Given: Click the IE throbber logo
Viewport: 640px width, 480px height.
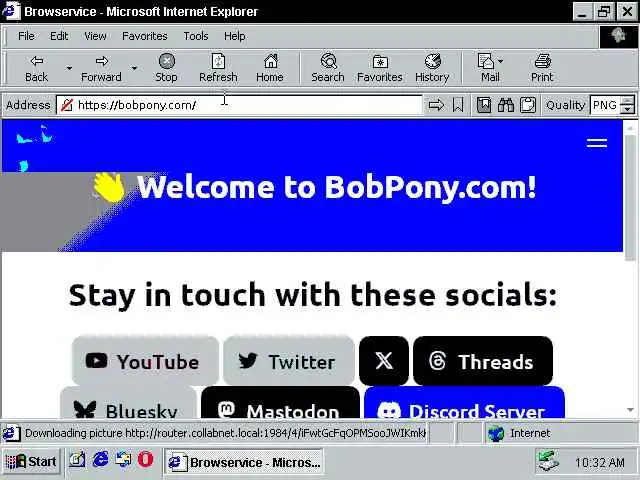Looking at the screenshot, I should click(618, 36).
